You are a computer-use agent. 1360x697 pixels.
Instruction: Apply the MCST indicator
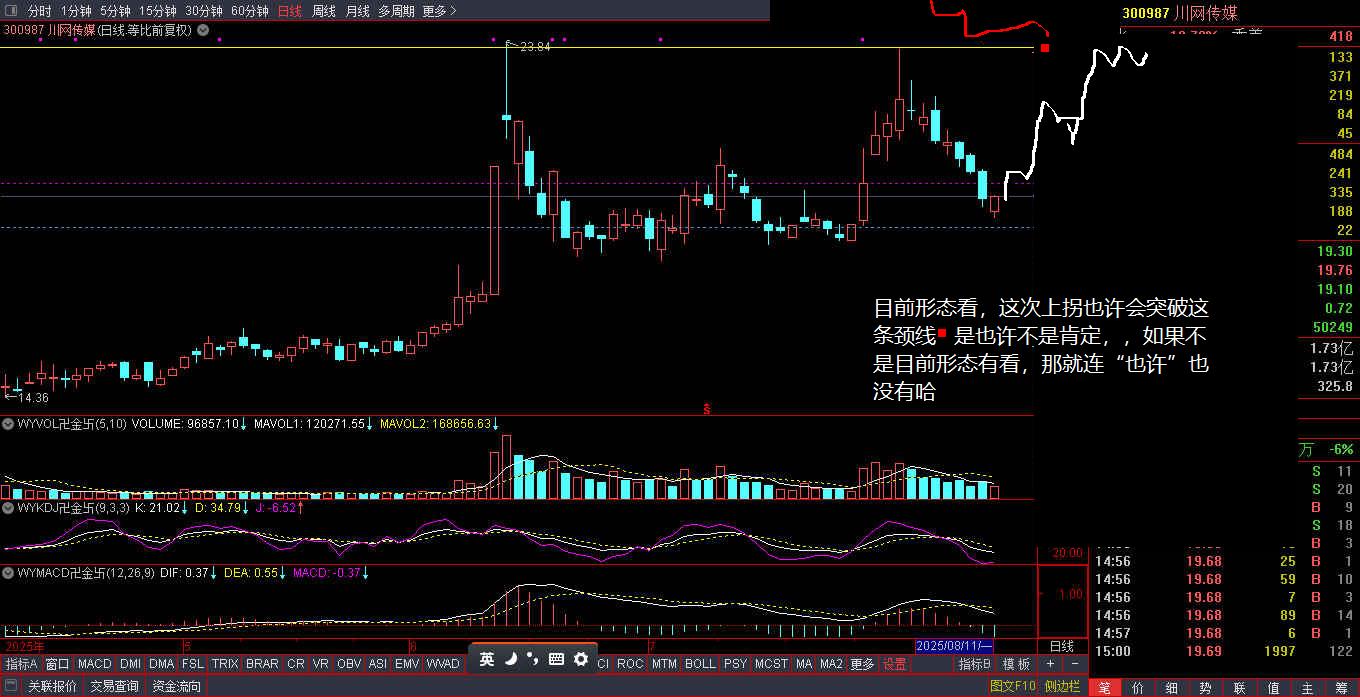tap(771, 664)
